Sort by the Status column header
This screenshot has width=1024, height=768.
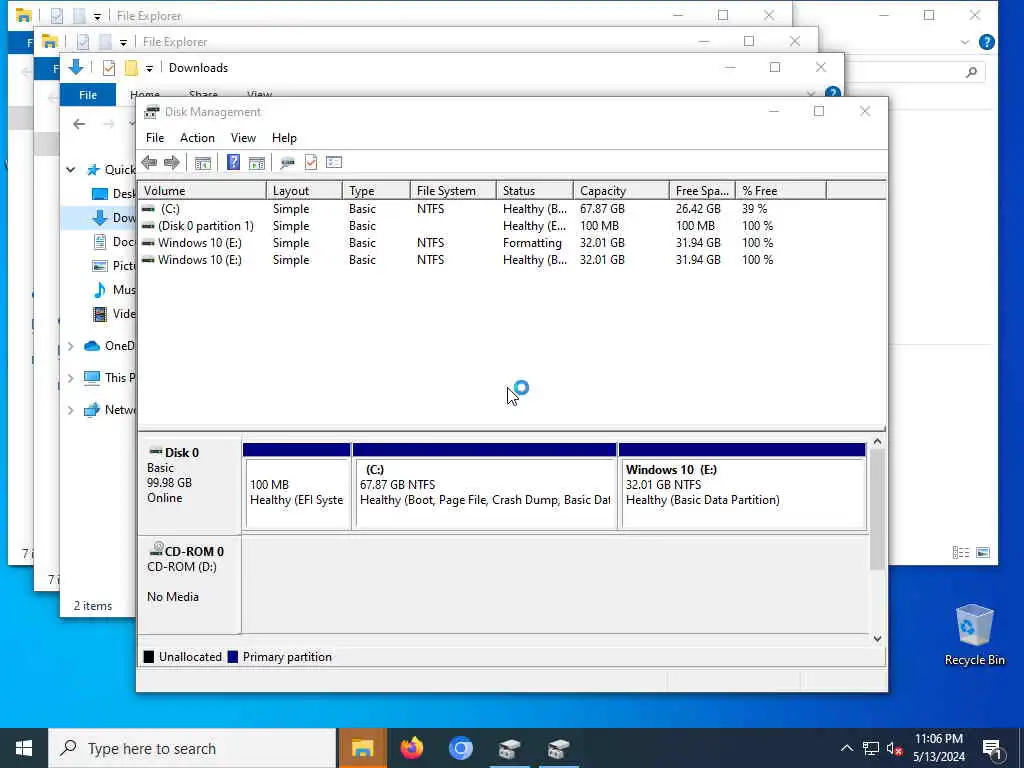point(535,191)
